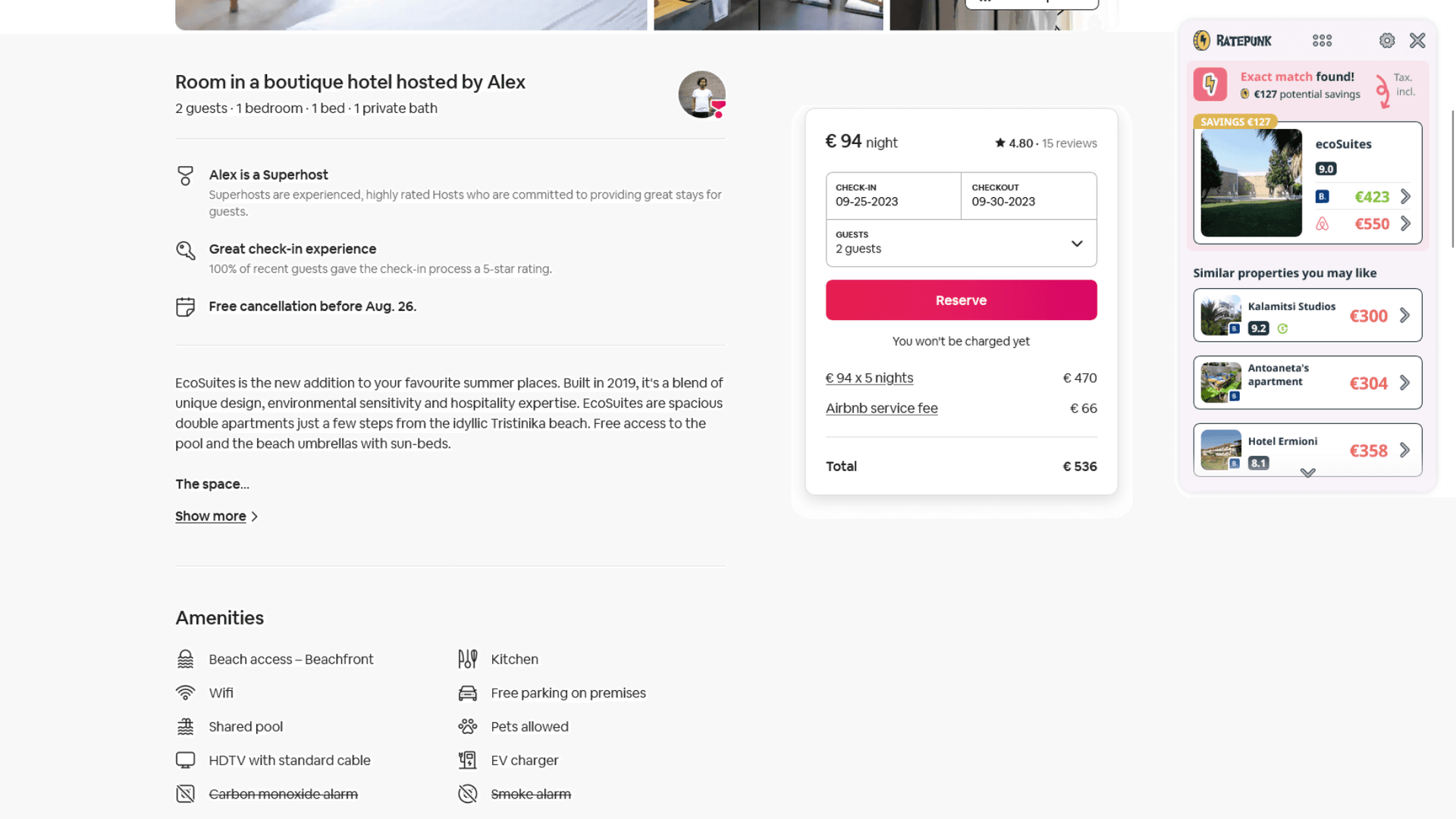The width and height of the screenshot is (1456, 819).
Task: Click the check-in date field 09-25-2023
Action: point(893,196)
